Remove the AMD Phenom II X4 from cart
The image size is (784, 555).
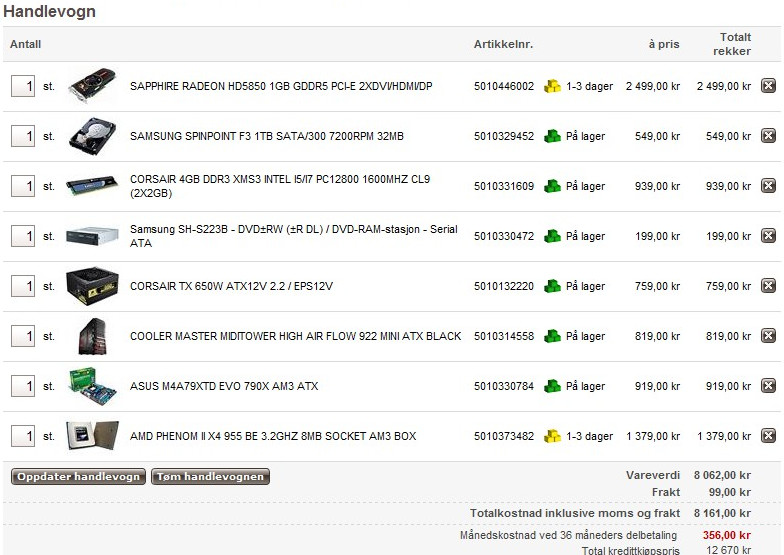click(x=768, y=436)
